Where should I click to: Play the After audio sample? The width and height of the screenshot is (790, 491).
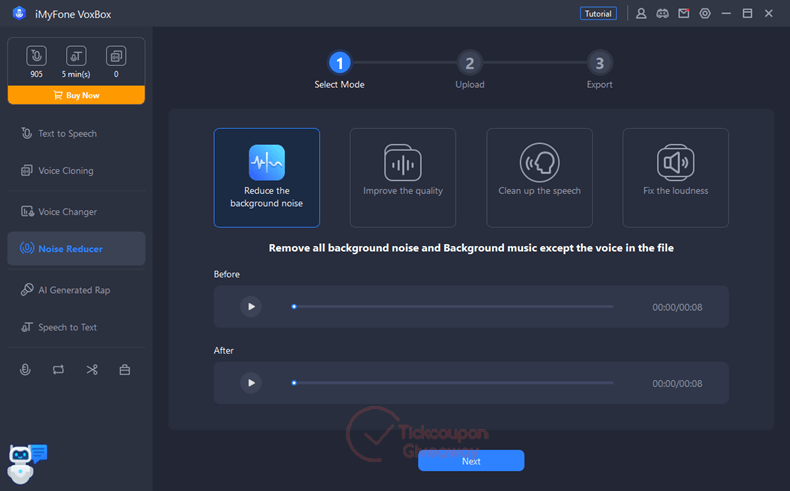click(x=251, y=383)
